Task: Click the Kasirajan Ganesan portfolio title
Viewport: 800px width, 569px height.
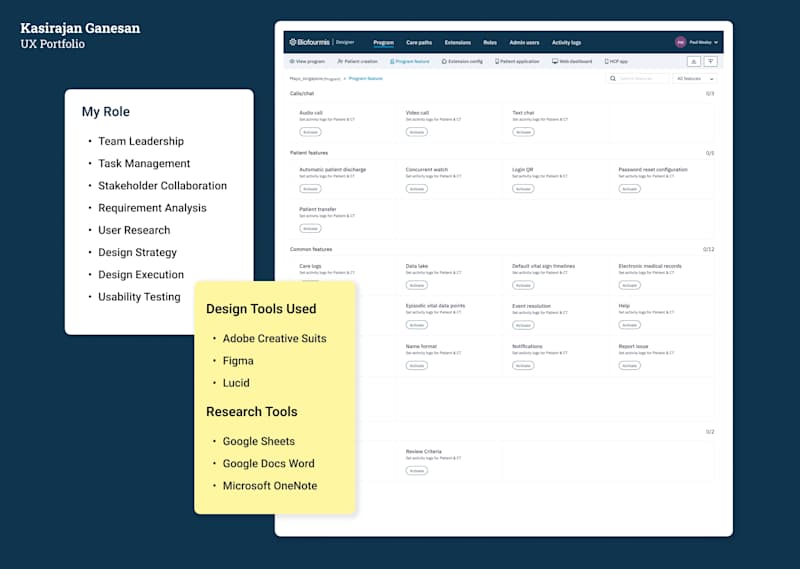Action: pos(80,28)
